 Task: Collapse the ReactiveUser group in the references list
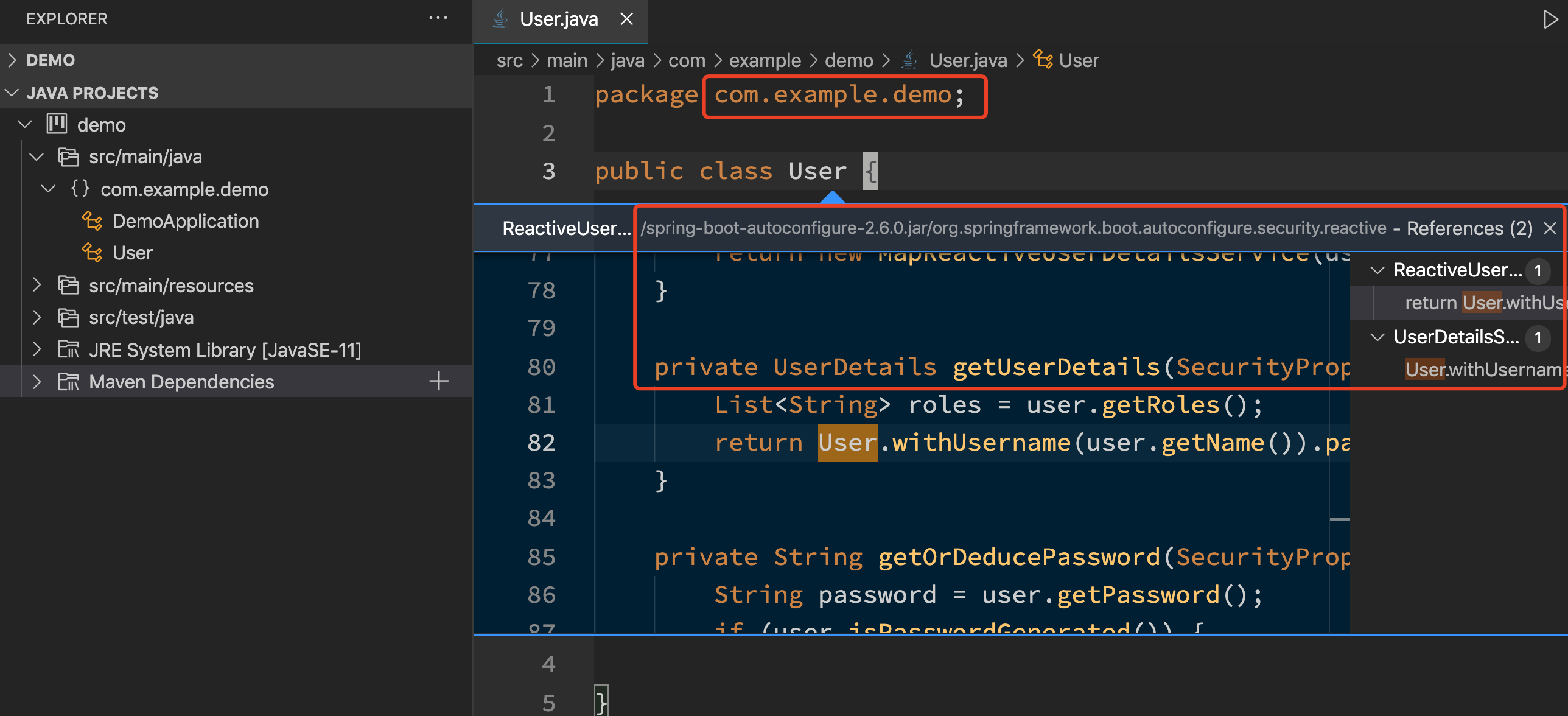coord(1377,270)
